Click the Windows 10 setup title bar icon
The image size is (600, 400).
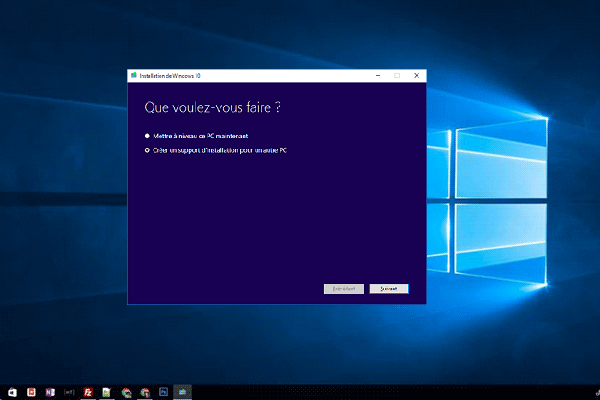click(134, 75)
